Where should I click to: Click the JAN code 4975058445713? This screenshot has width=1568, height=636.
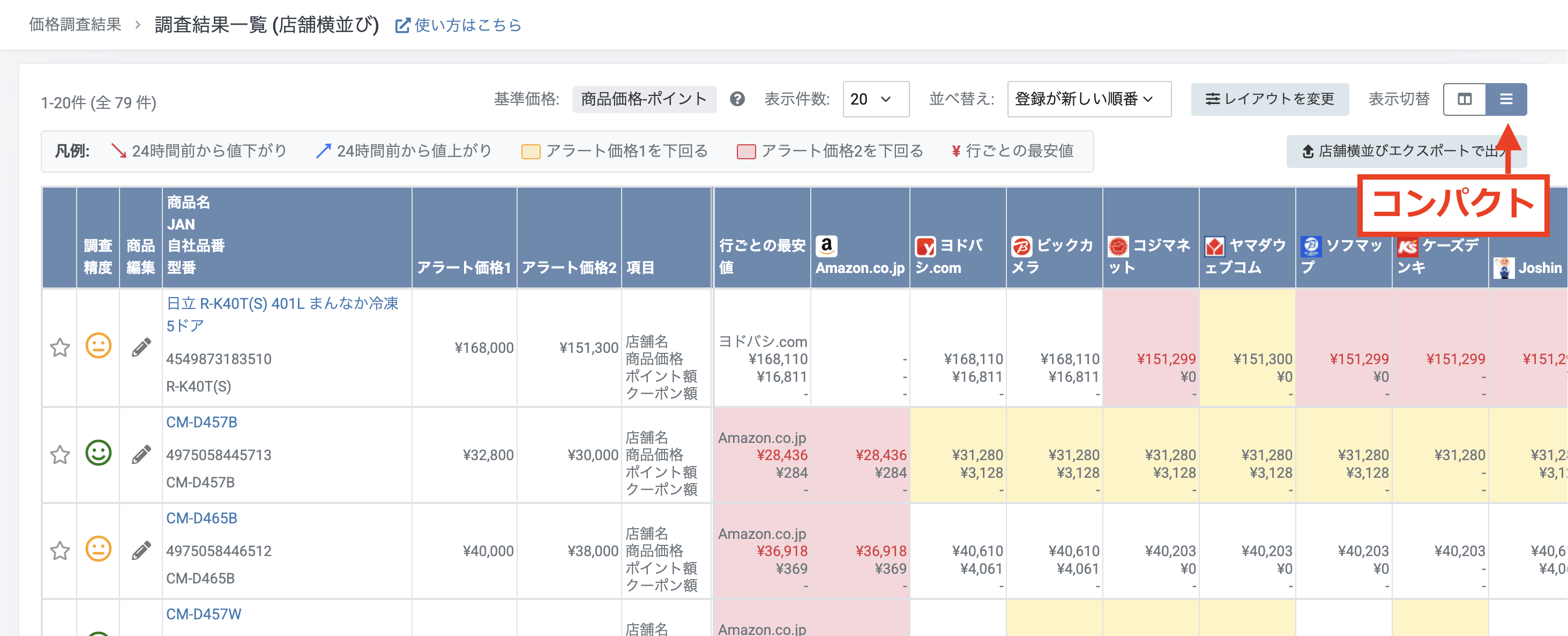tap(219, 455)
